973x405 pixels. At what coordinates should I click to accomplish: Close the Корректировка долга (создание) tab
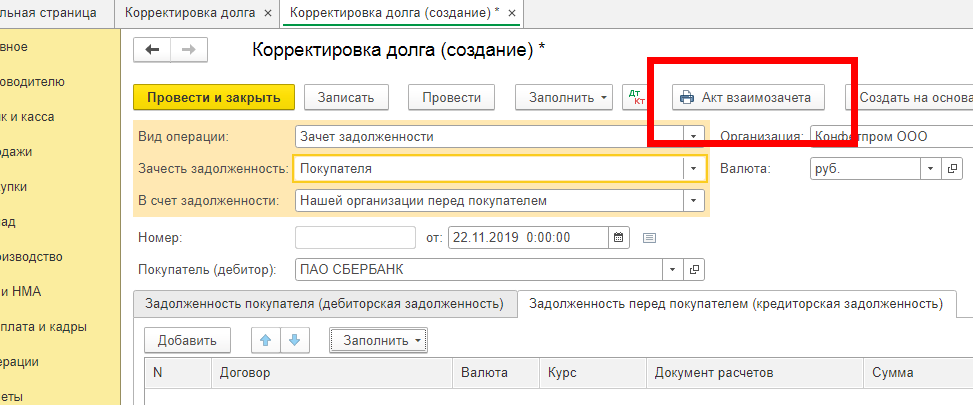tap(512, 14)
